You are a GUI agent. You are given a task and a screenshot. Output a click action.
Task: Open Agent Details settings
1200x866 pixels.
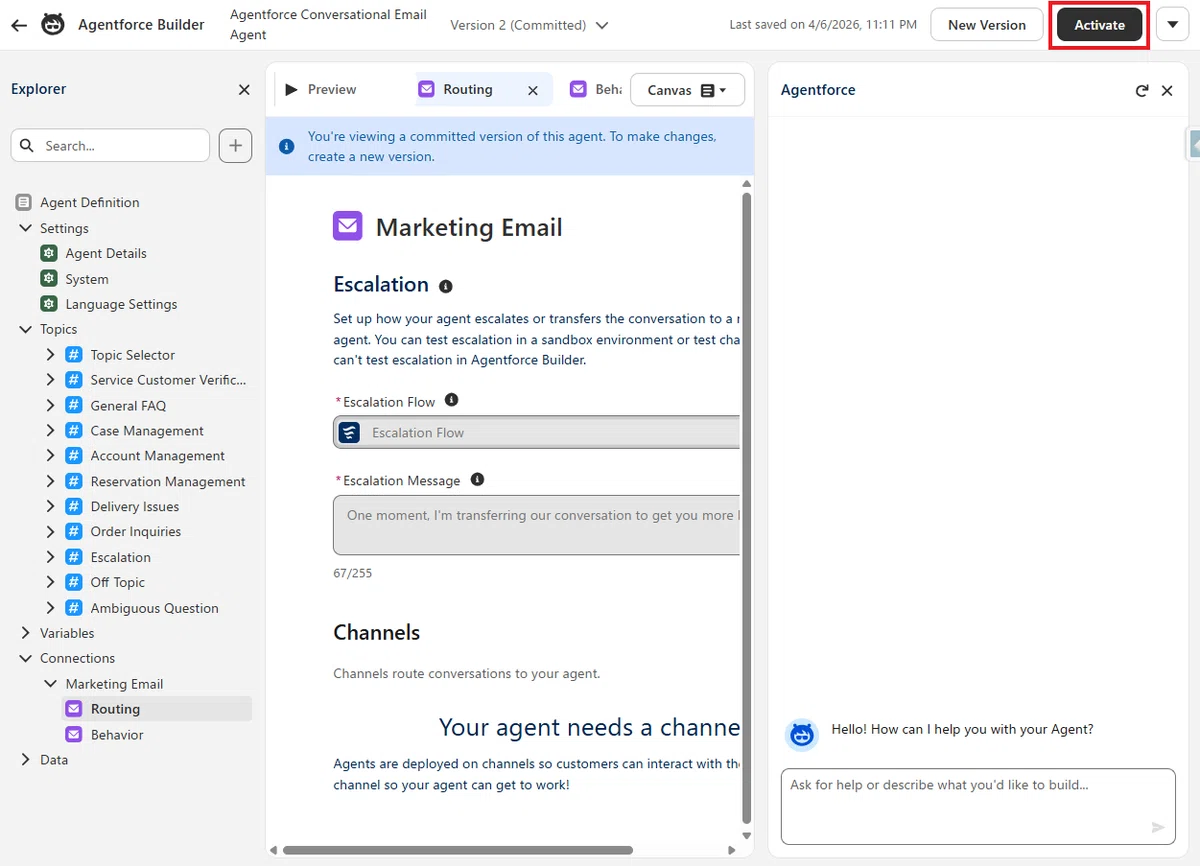pos(106,254)
